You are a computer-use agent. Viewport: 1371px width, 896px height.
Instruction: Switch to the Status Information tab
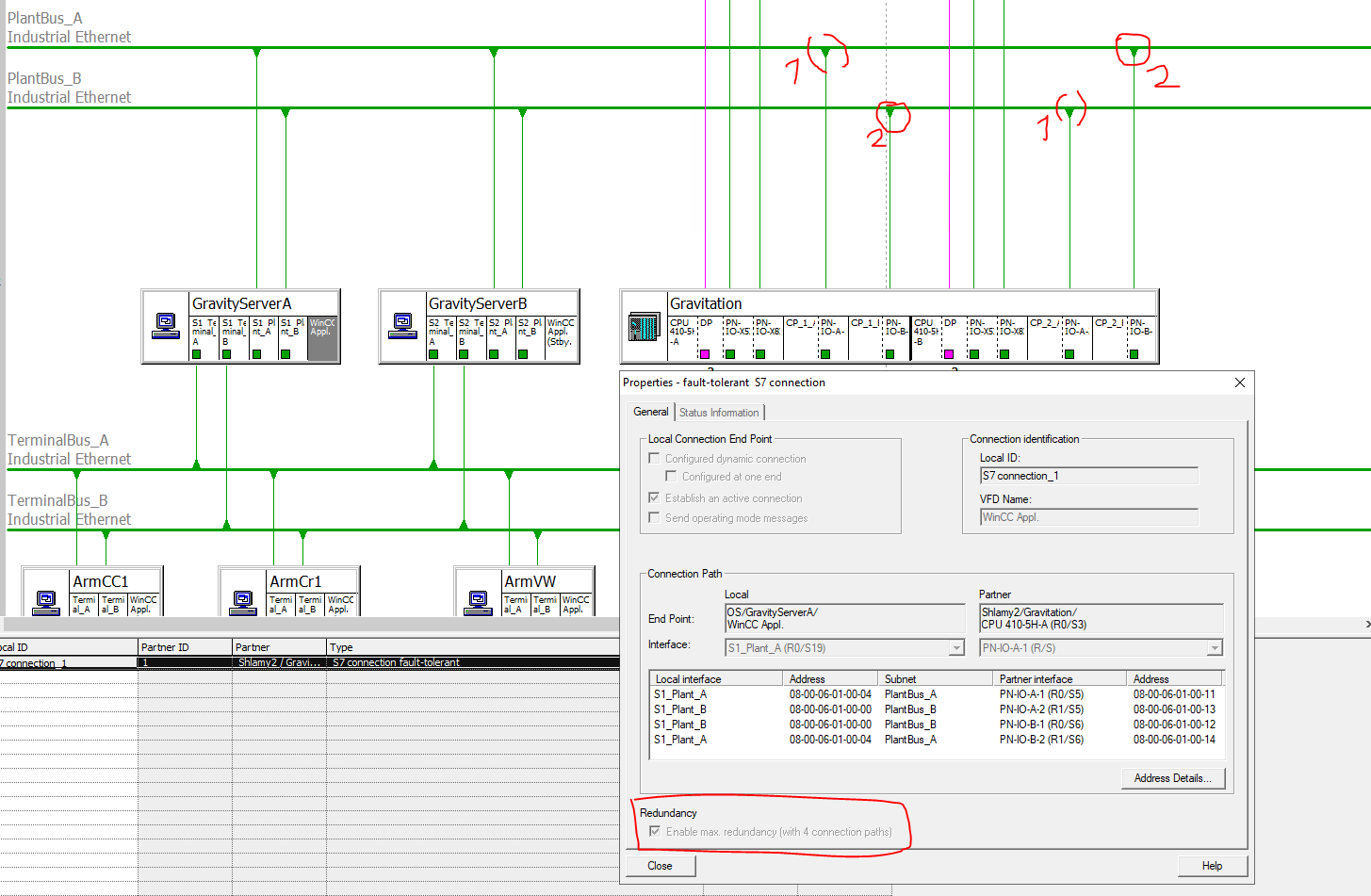tap(719, 413)
